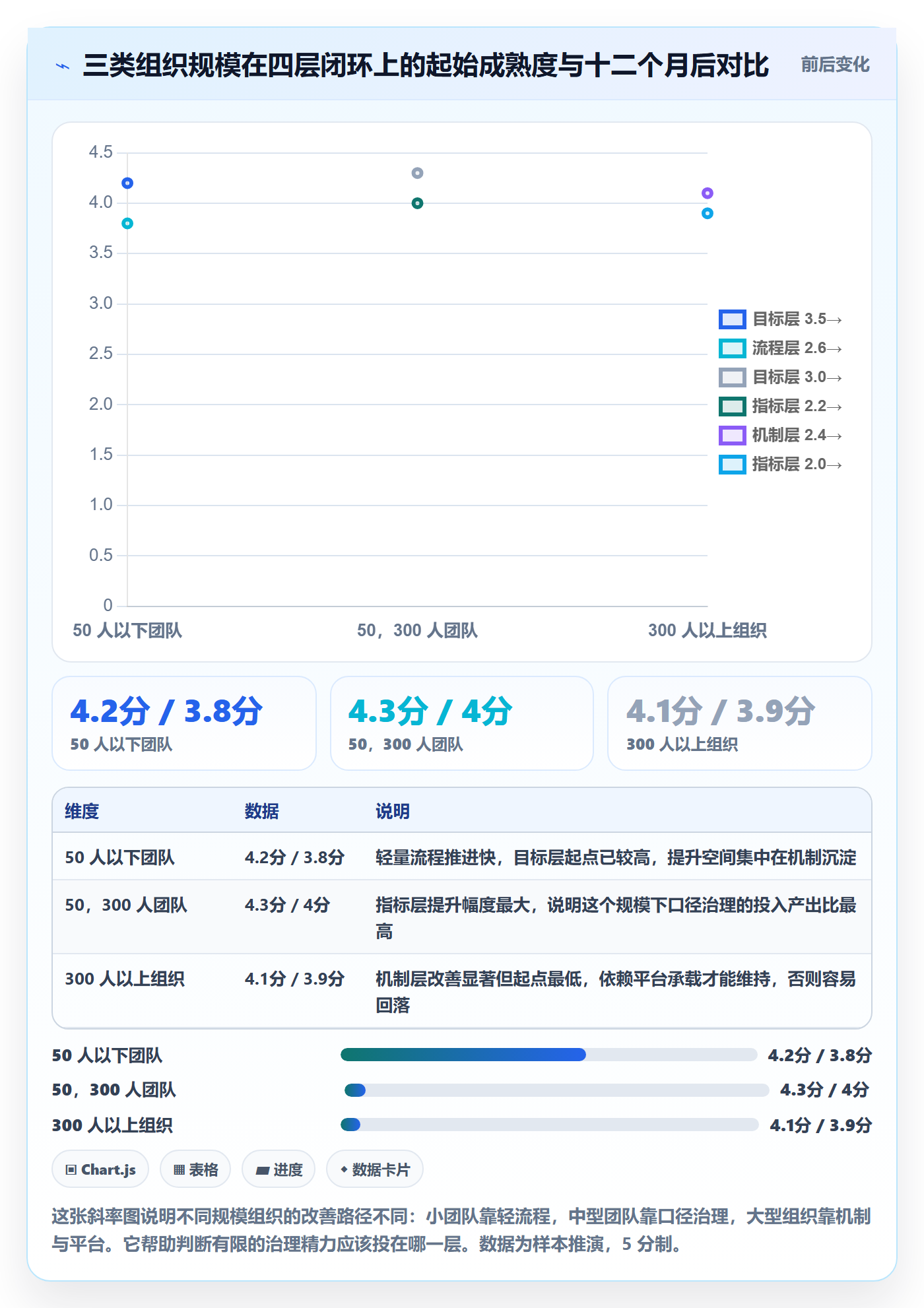Select the dark blue 4.2 data point
This screenshot has height=1308, width=924.
point(127,183)
